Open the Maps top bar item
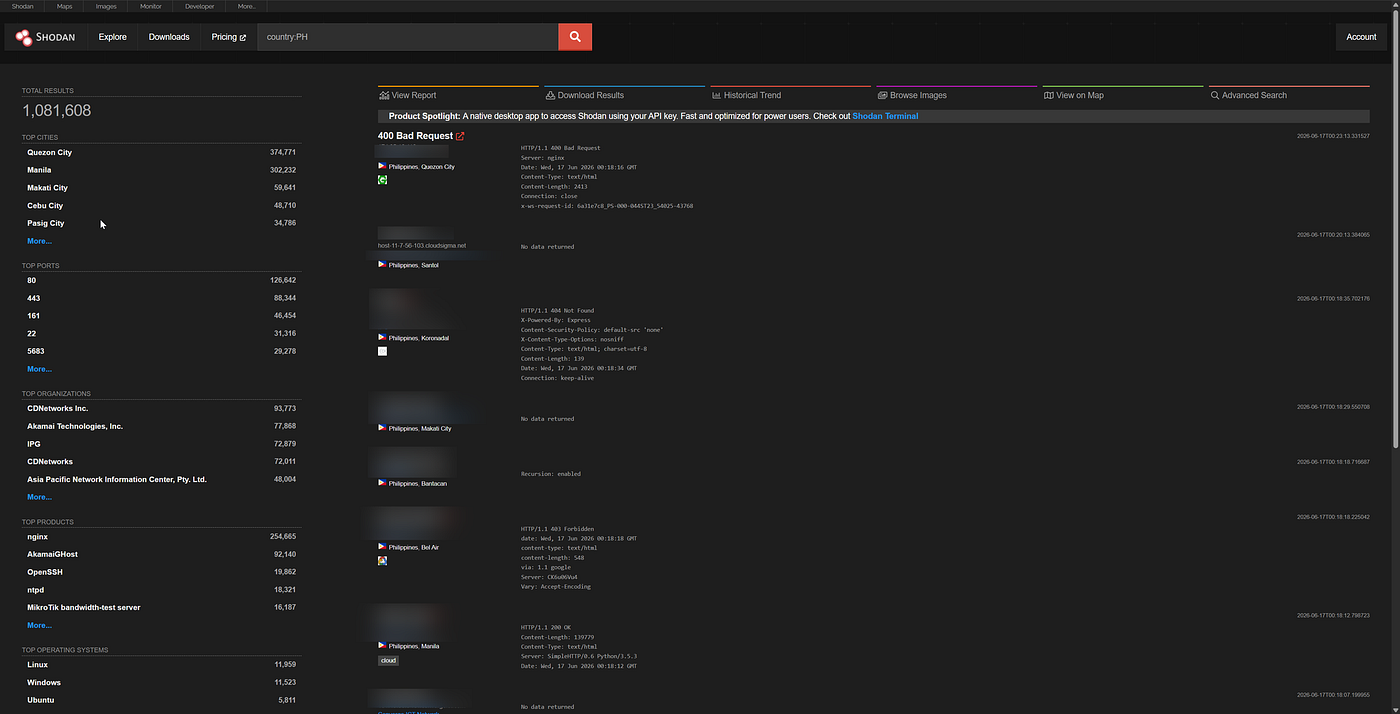The image size is (1400, 714). pyautogui.click(x=64, y=6)
